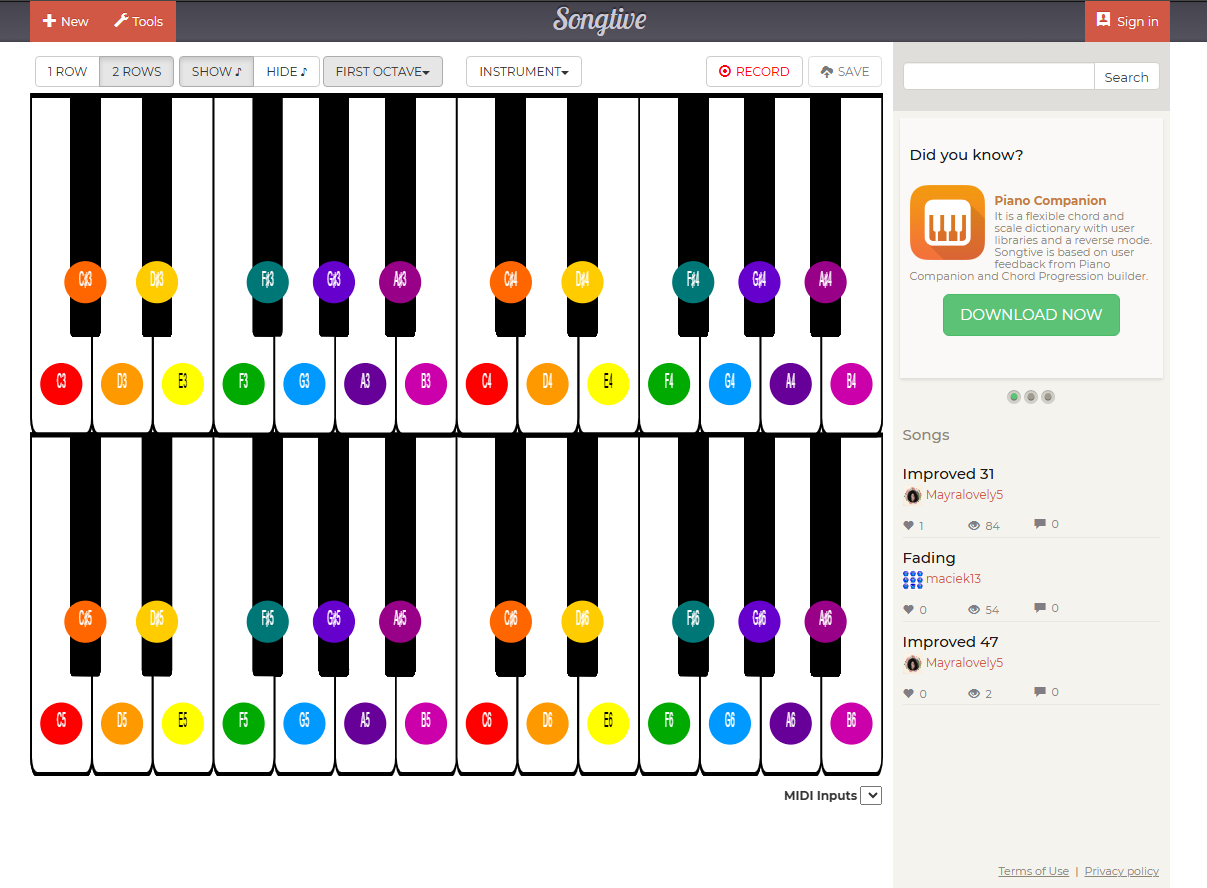Toggle HIDE note labels

coord(286,72)
